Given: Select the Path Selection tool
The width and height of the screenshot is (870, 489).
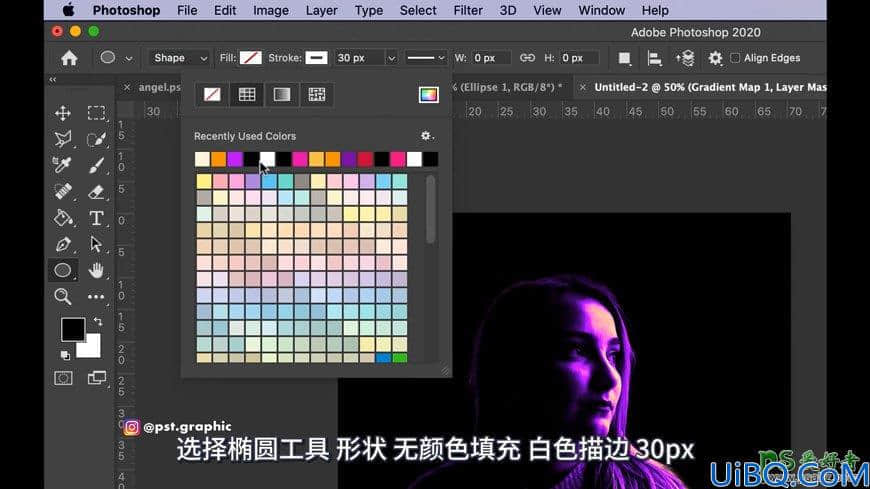Looking at the screenshot, I should click(x=96, y=244).
